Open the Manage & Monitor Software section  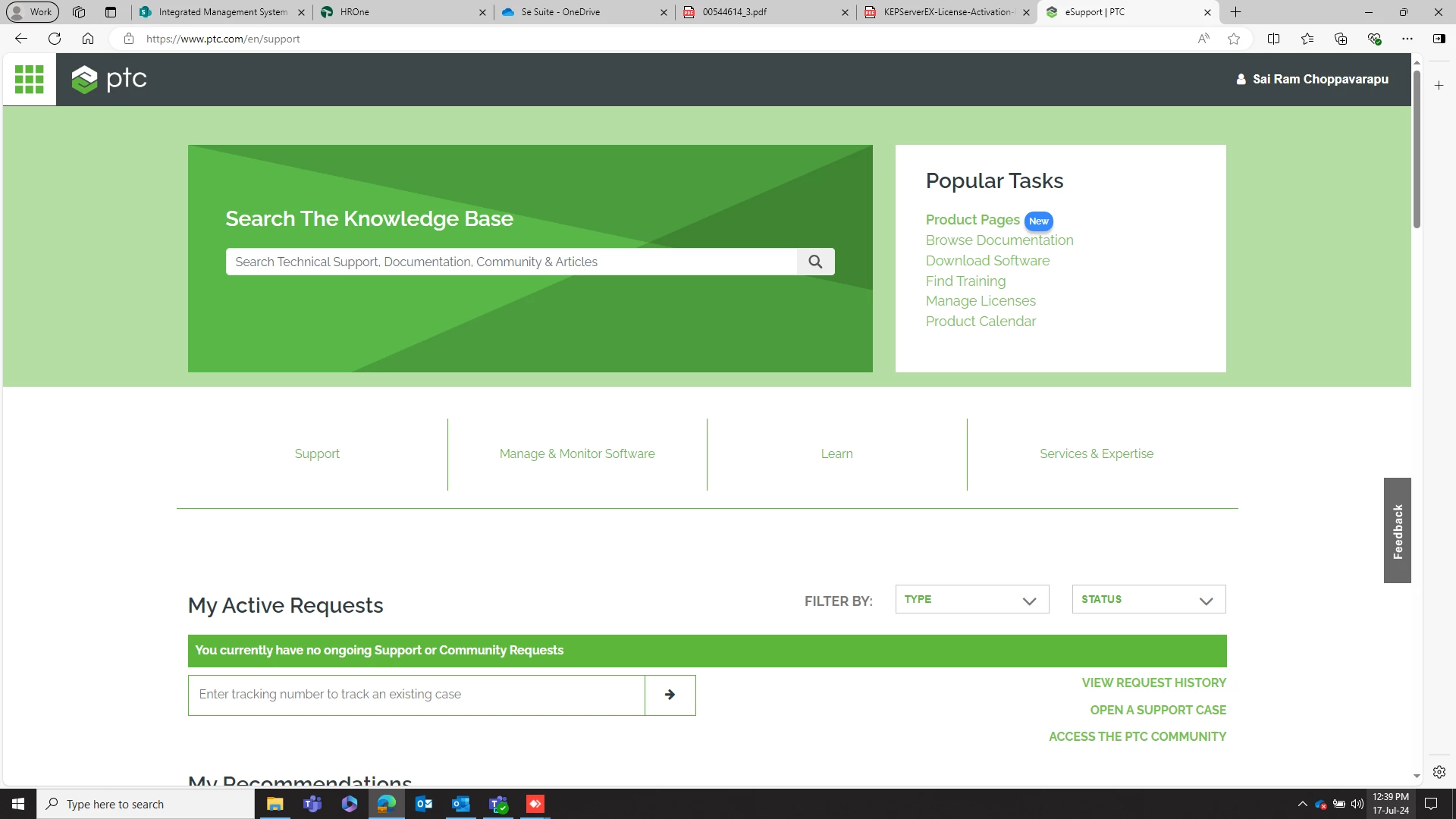tap(577, 453)
